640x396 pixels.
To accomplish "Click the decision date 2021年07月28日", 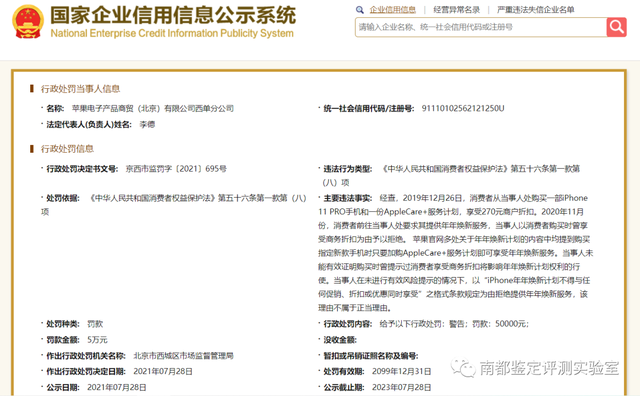I will (x=163, y=371).
